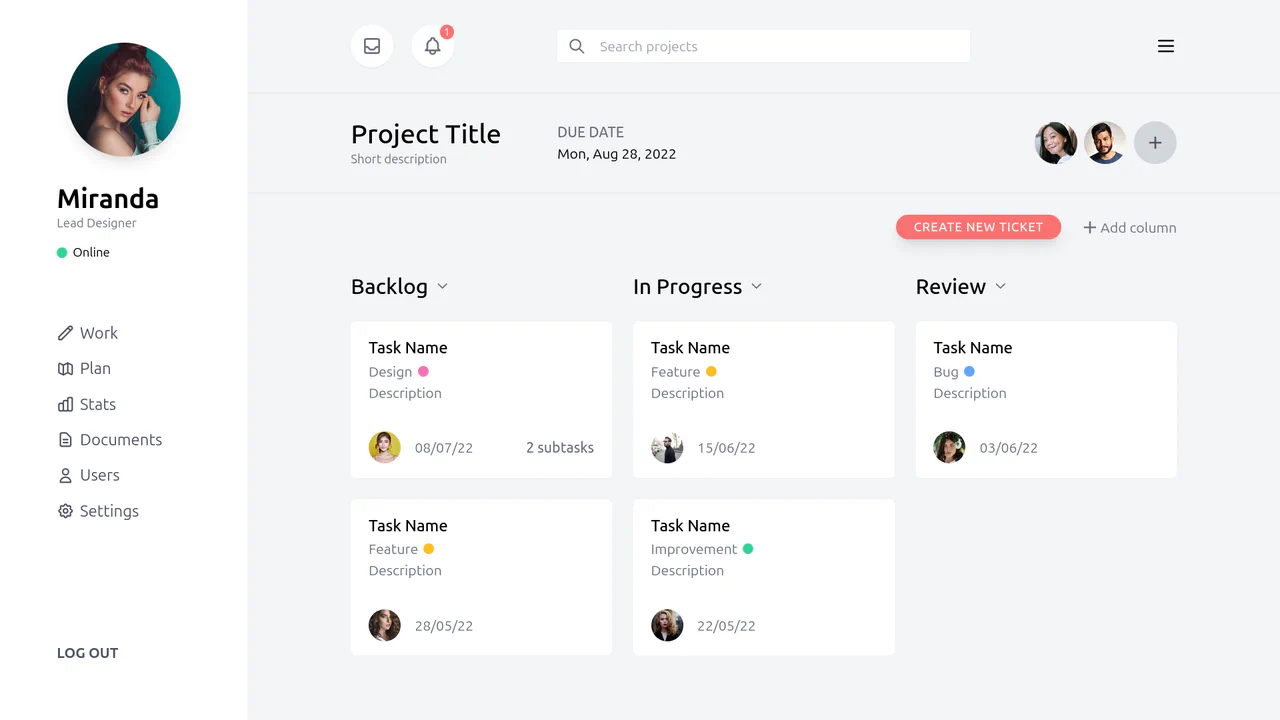Click the pink Design tag dot

coord(423,371)
